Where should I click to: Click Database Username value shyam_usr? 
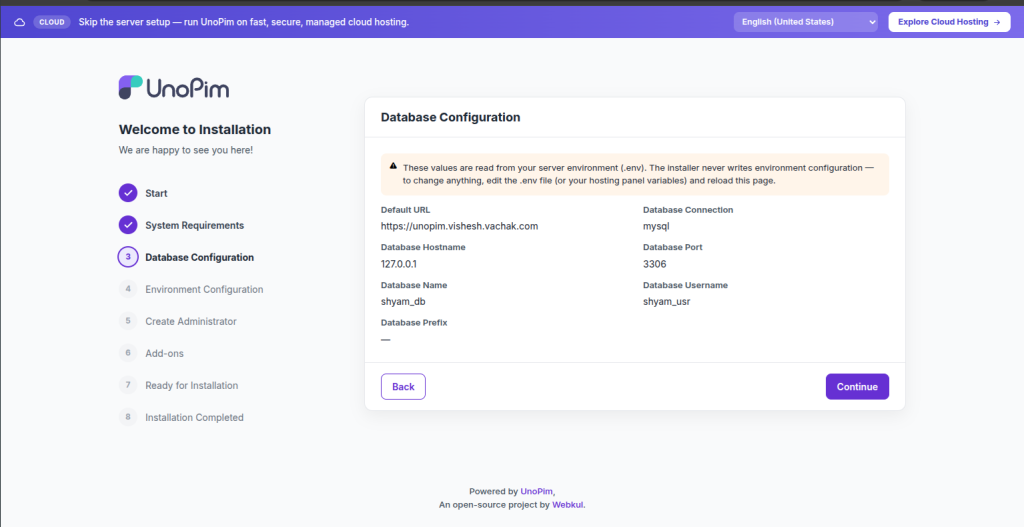tap(666, 302)
